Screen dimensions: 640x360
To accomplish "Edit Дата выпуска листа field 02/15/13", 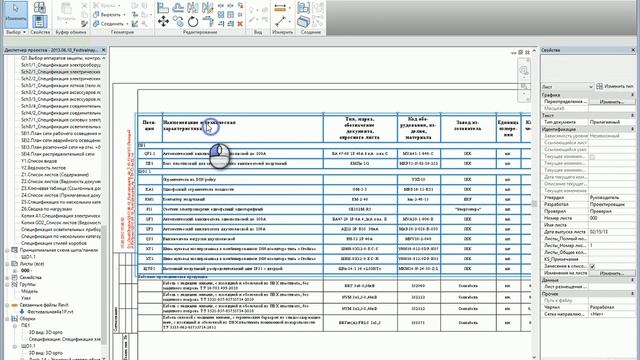I will (612, 232).
